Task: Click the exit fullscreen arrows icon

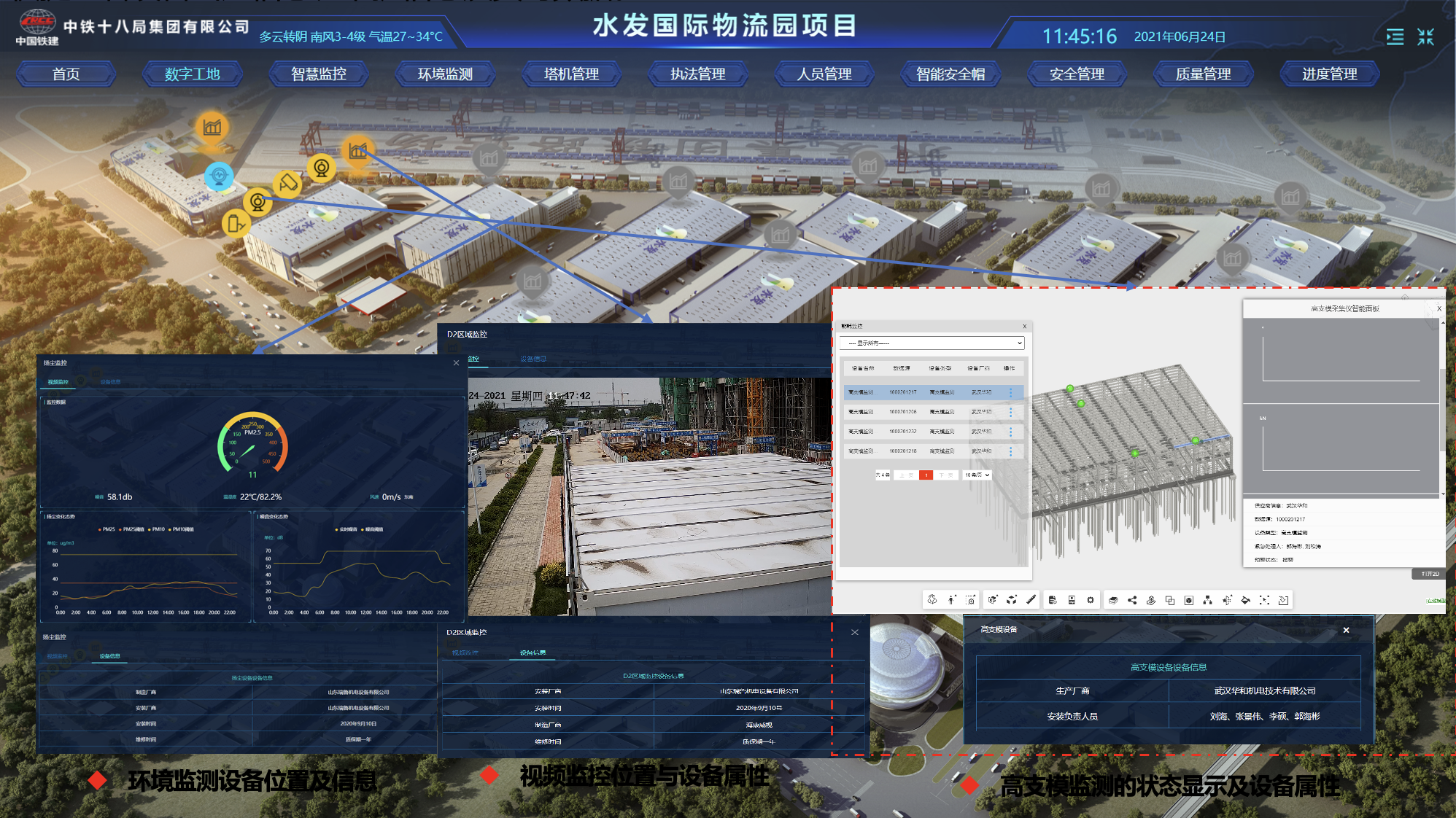Action: coord(1425,36)
